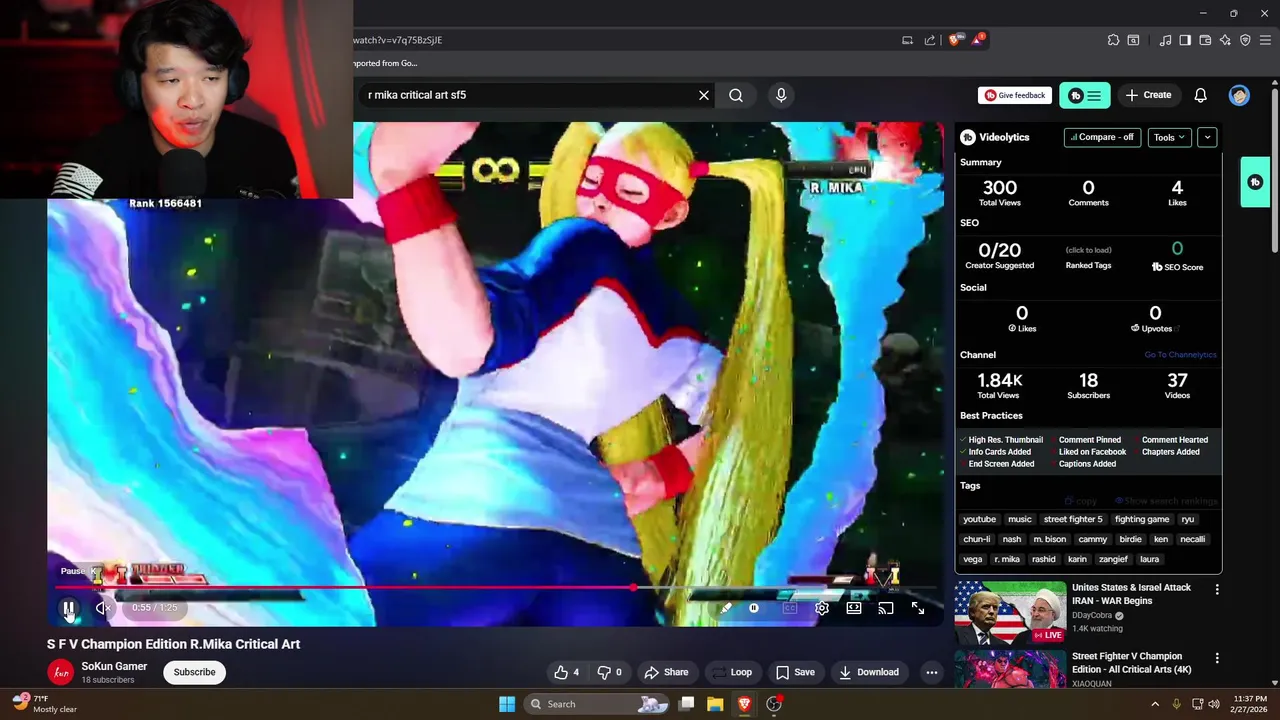Open browser extensions puzzle icon
This screenshot has height=720, width=1280.
pyautogui.click(x=1113, y=40)
